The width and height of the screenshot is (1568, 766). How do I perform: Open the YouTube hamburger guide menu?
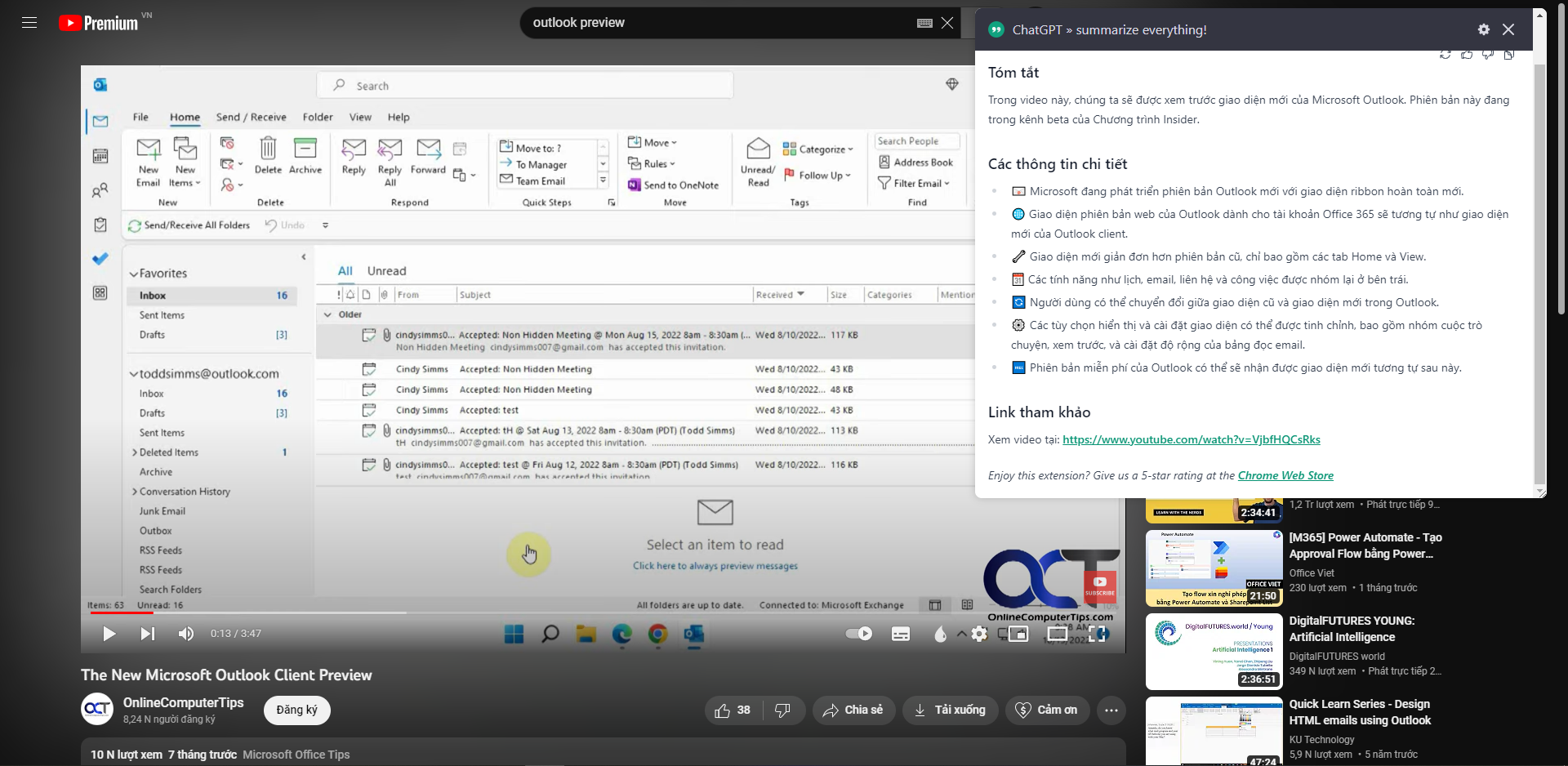pyautogui.click(x=29, y=23)
